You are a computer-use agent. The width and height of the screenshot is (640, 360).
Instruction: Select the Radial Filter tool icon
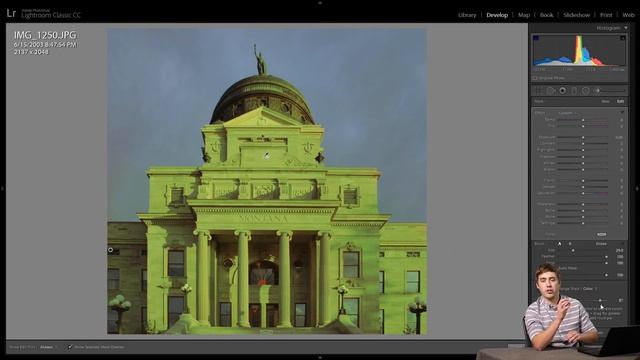[x=585, y=90]
